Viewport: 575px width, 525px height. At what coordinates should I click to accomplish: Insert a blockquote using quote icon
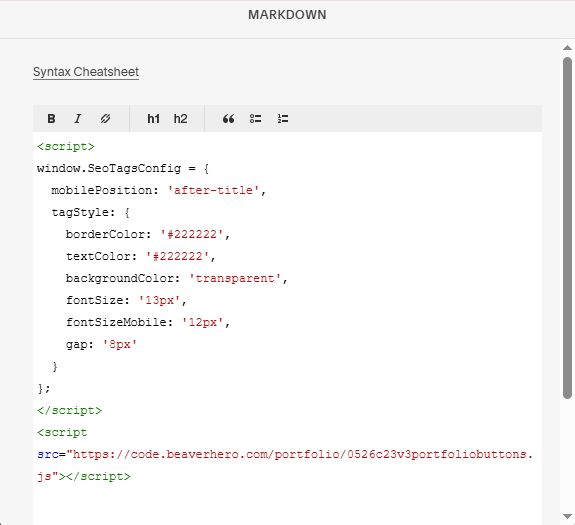228,119
